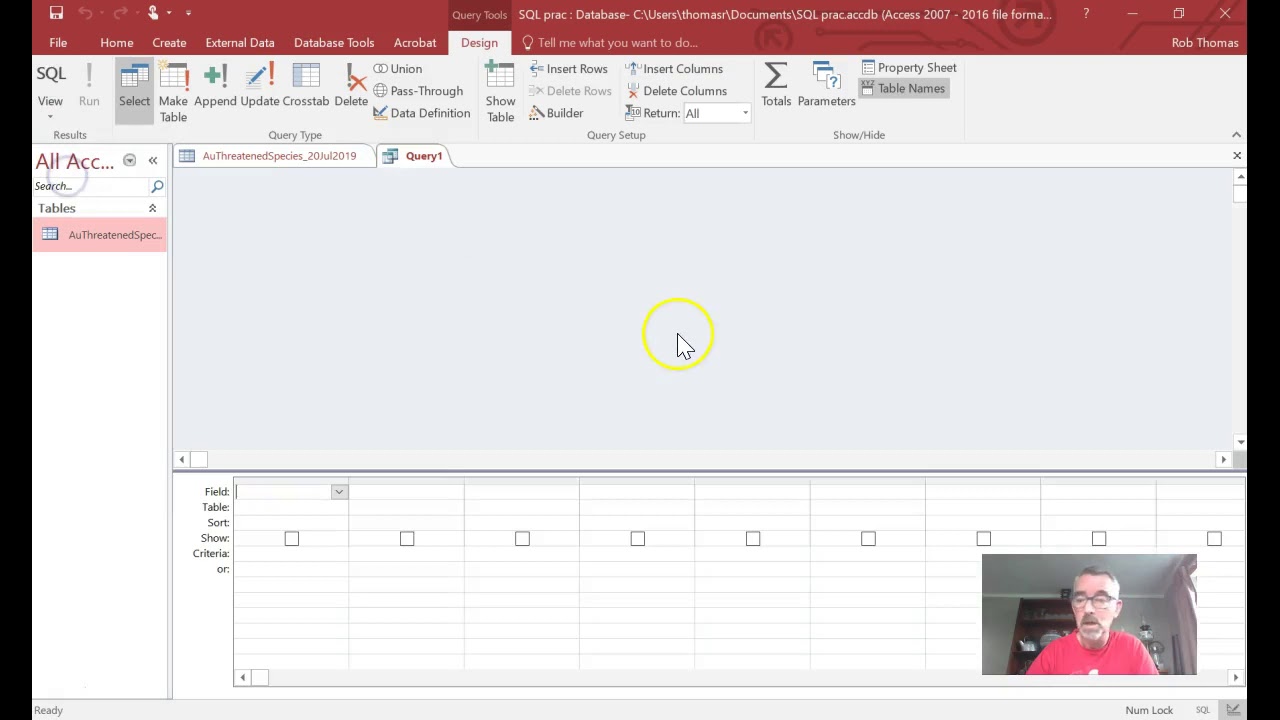This screenshot has width=1280, height=720.
Task: Check Show box in first grid column
Action: (291, 539)
